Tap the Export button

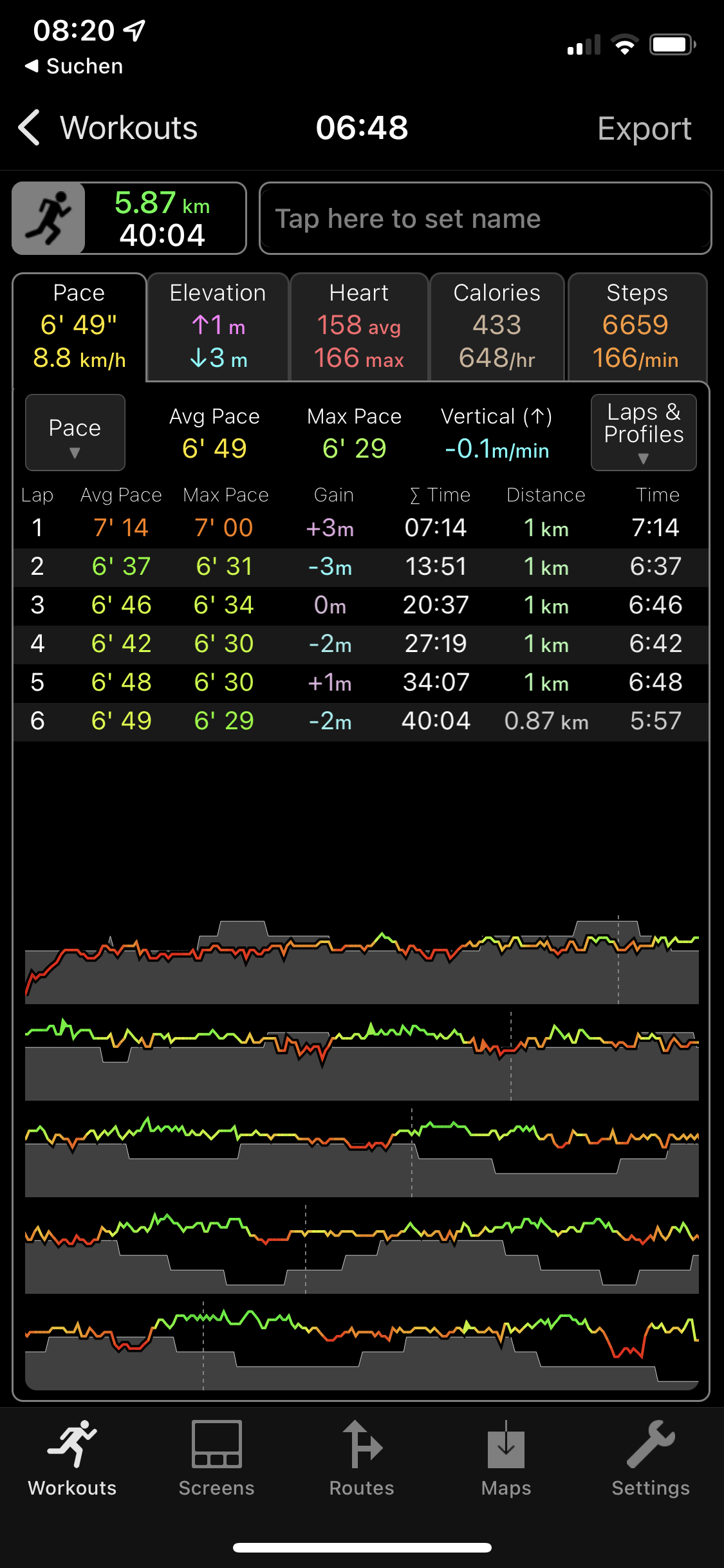(x=644, y=128)
